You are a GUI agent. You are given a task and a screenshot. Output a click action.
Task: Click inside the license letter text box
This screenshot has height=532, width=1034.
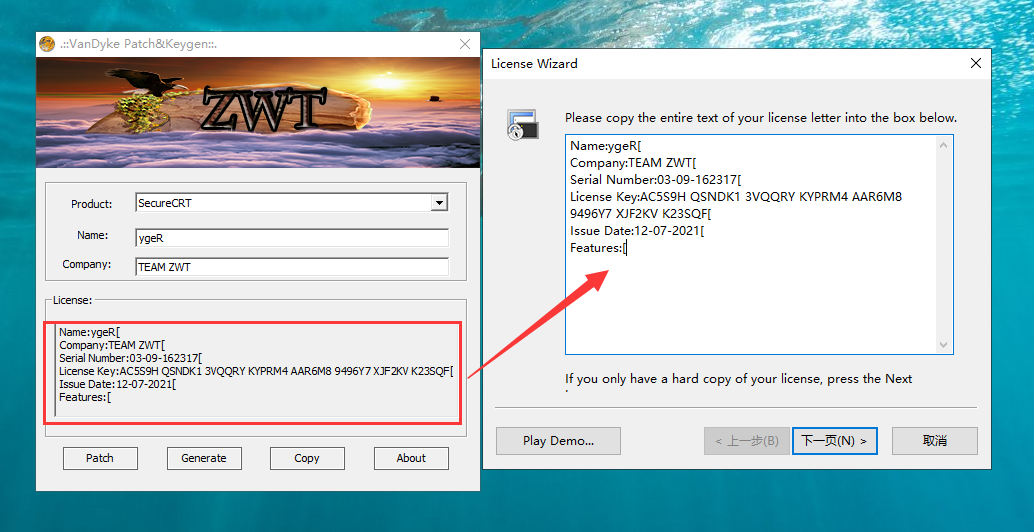[x=759, y=245]
